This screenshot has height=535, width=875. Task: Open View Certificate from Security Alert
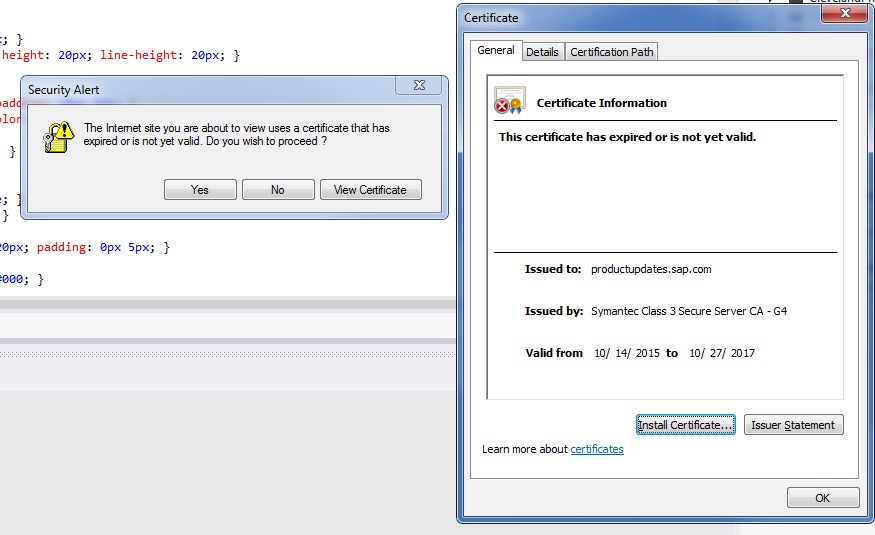[371, 190]
